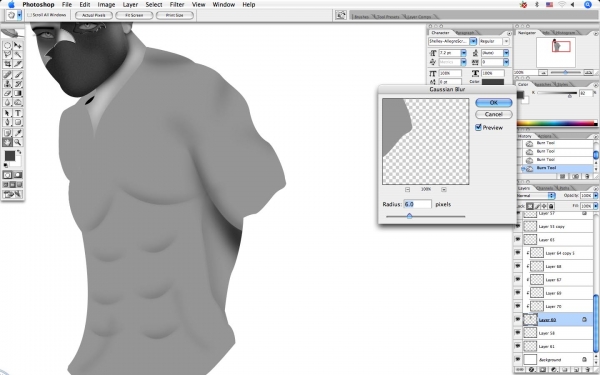Select the Shape tool
Image resolution: width=600 pixels, height=375 pixels.
click(x=18, y=122)
